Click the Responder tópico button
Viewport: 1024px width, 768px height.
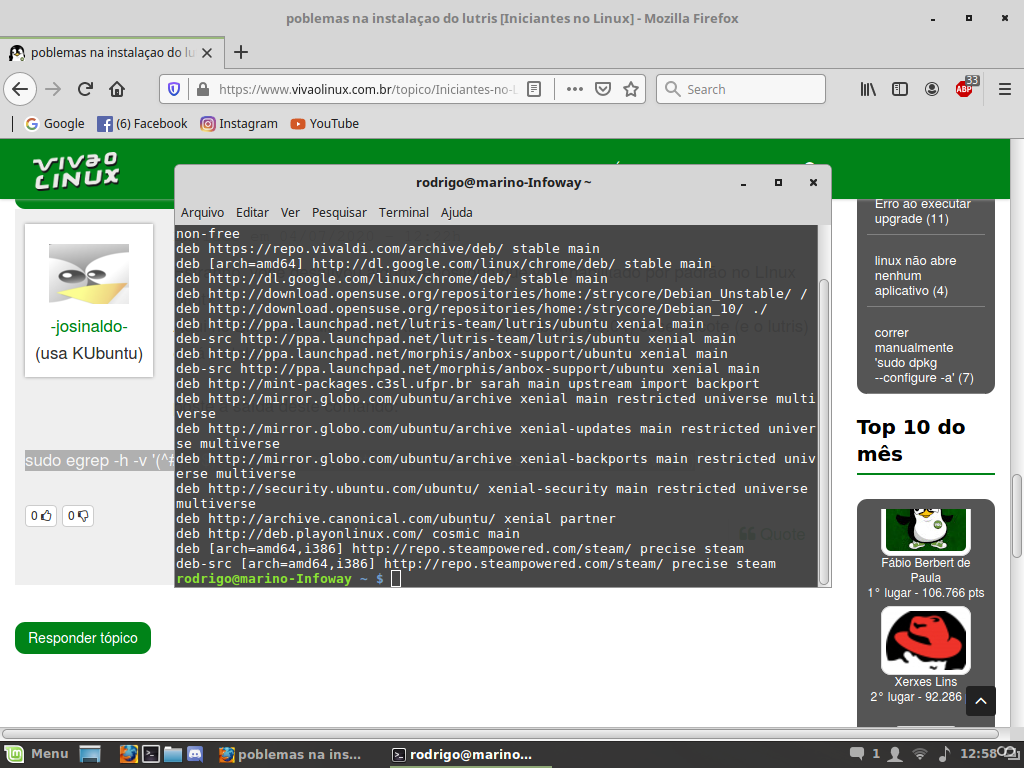83,638
